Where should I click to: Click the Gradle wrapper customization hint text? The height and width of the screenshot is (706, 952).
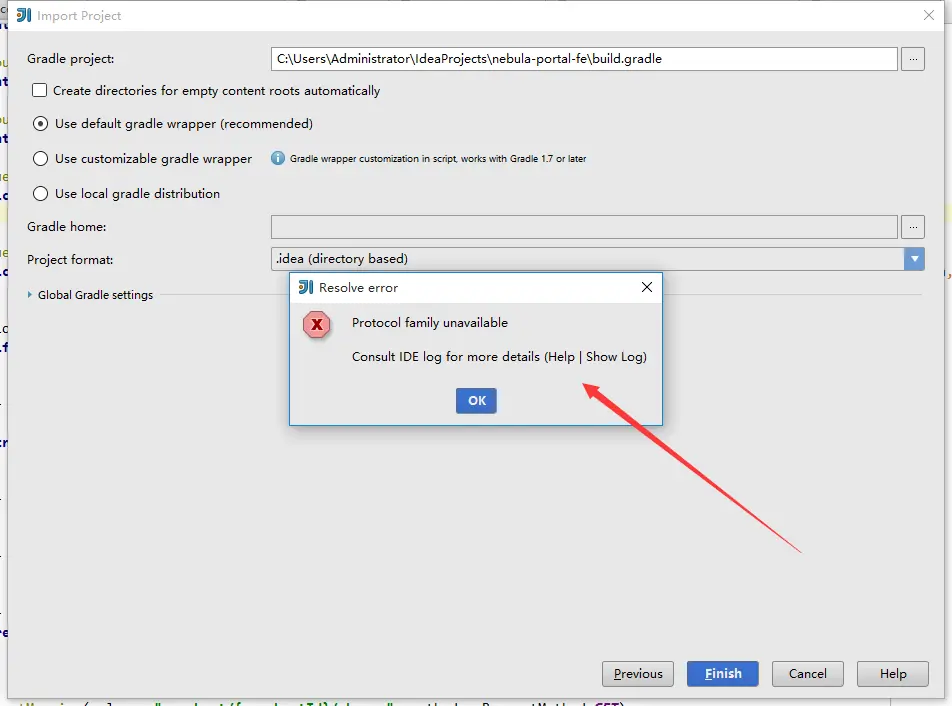[438, 158]
